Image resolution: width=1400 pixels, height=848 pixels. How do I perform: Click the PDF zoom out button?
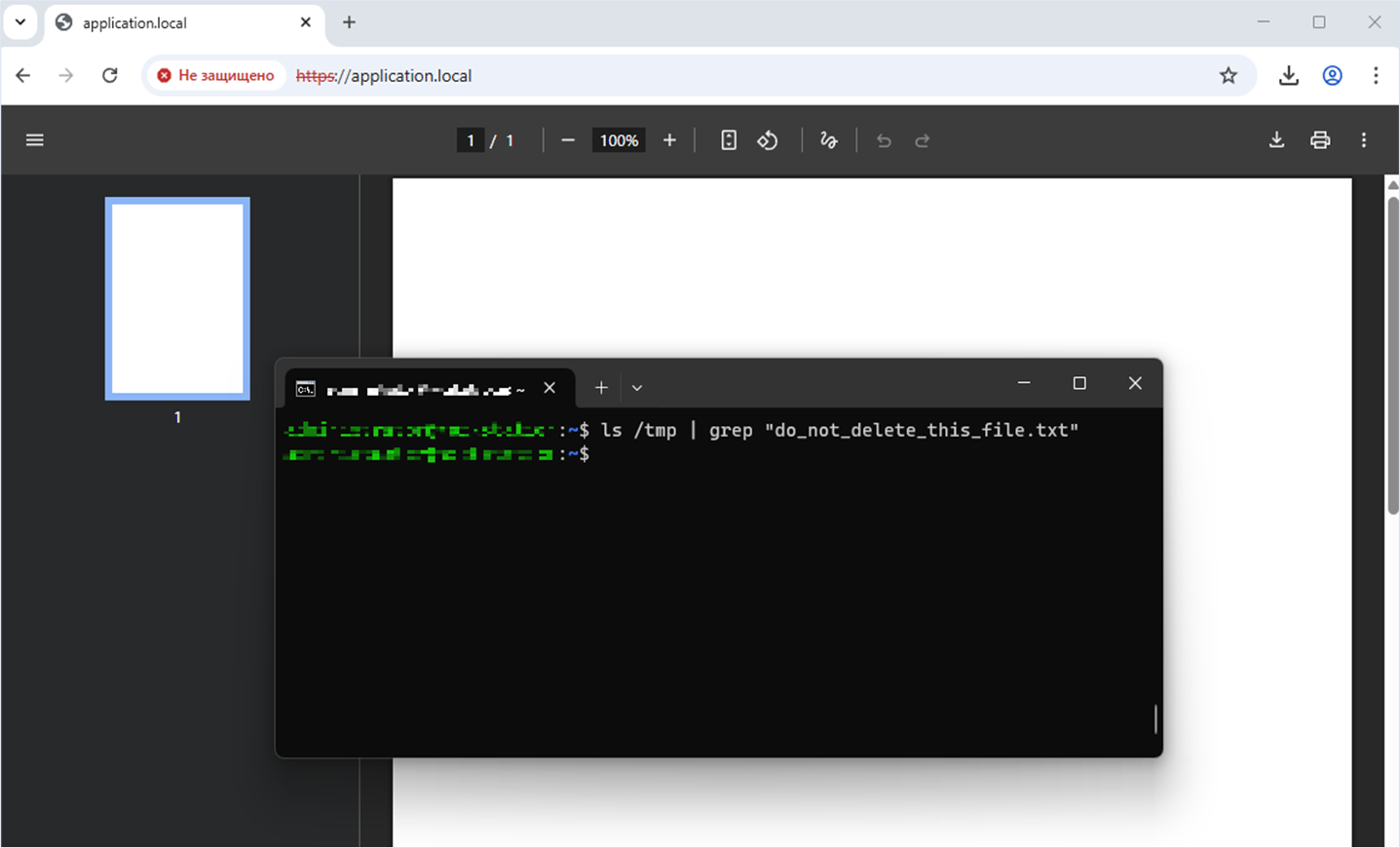(568, 140)
